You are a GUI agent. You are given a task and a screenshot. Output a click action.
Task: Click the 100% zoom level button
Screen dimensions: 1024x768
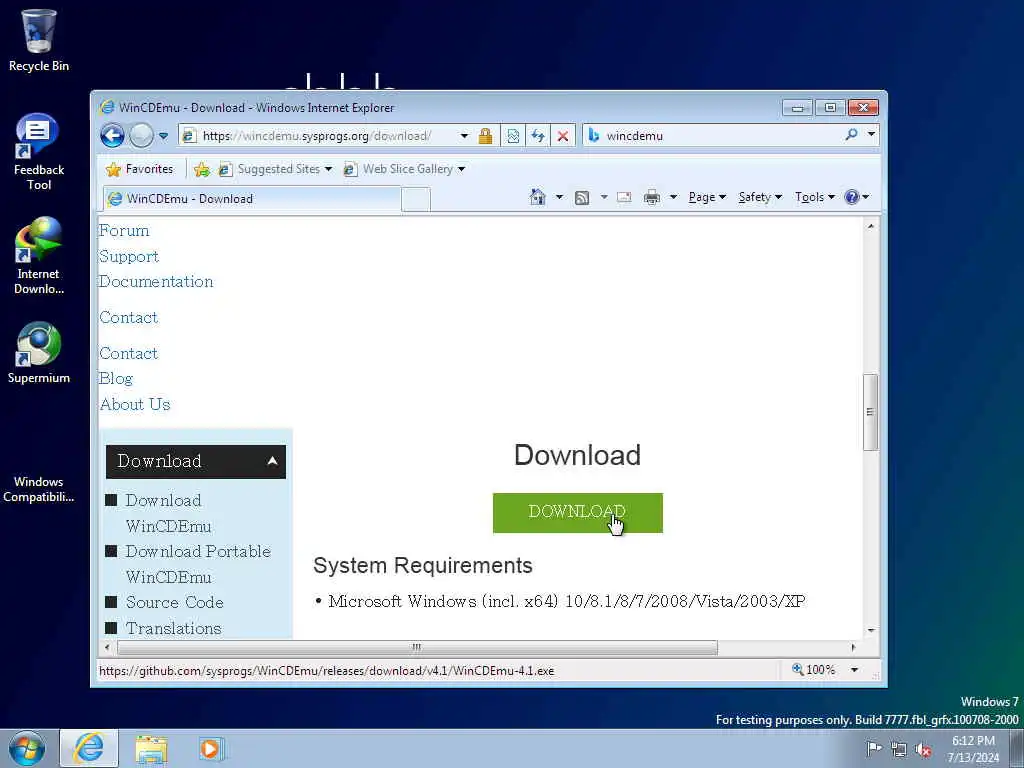point(814,670)
